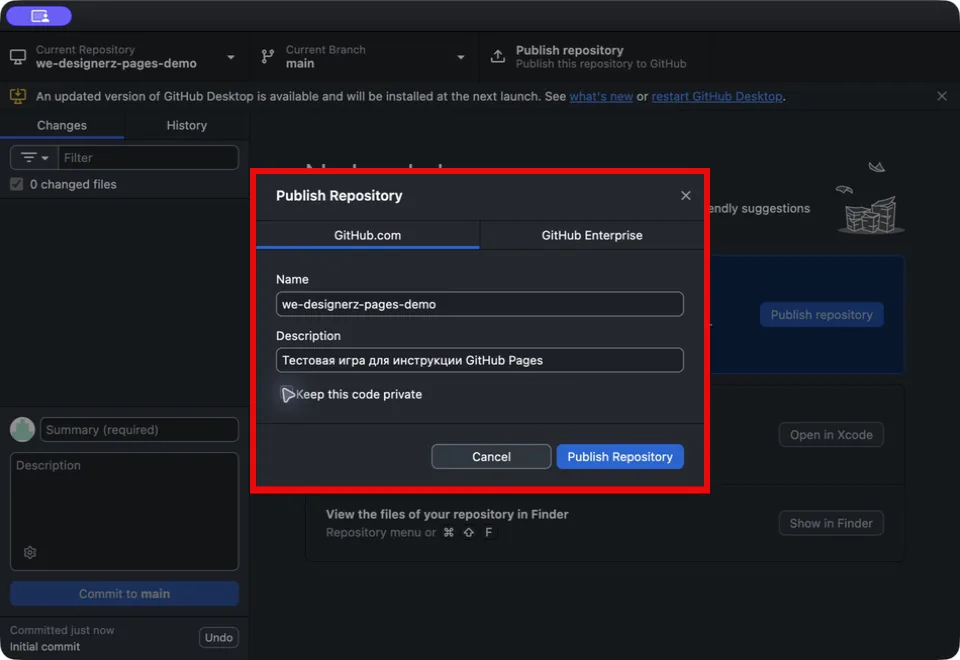
Task: Select the GitHub.com tab
Action: tap(367, 235)
